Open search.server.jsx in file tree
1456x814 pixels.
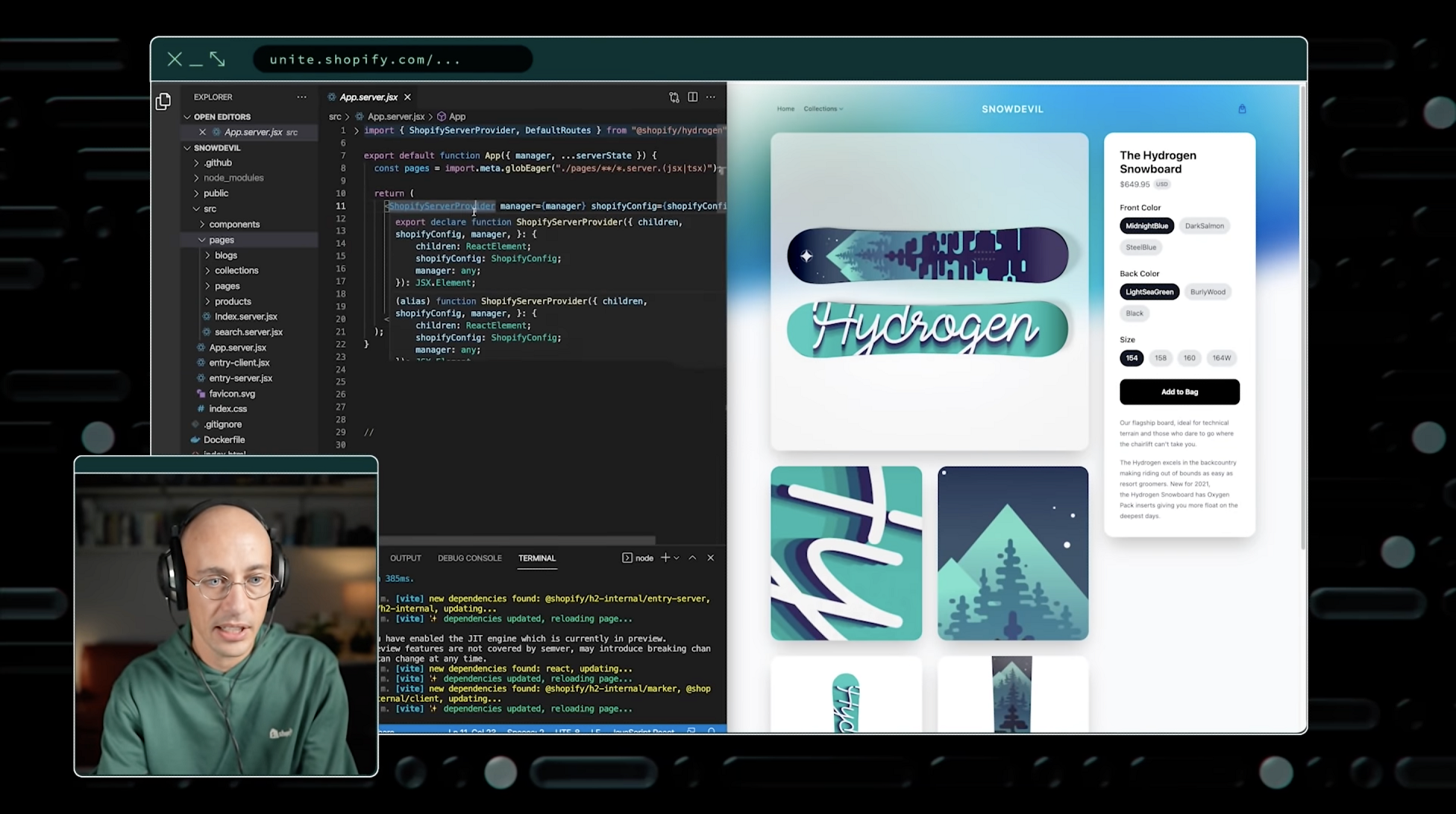coord(249,332)
